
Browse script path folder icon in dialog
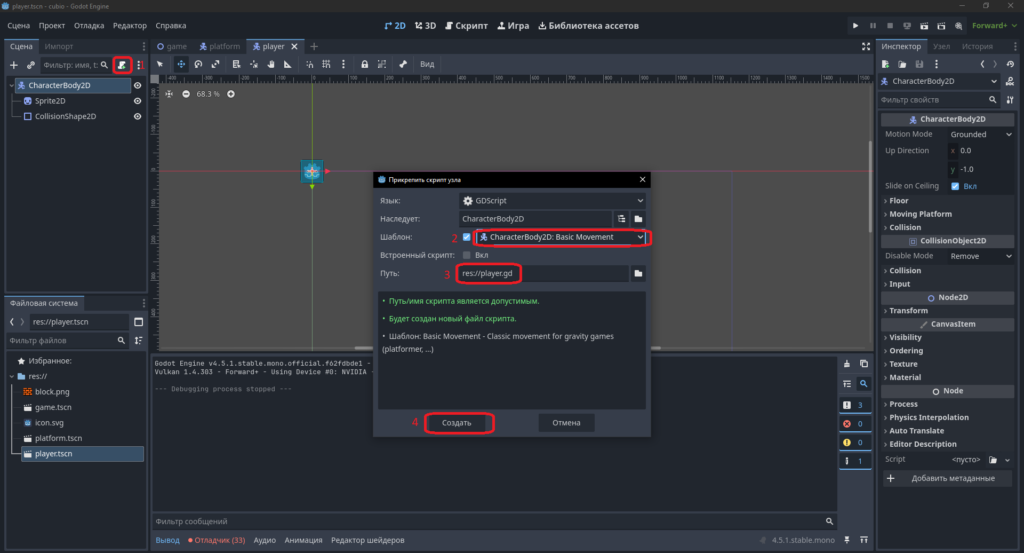(x=638, y=274)
